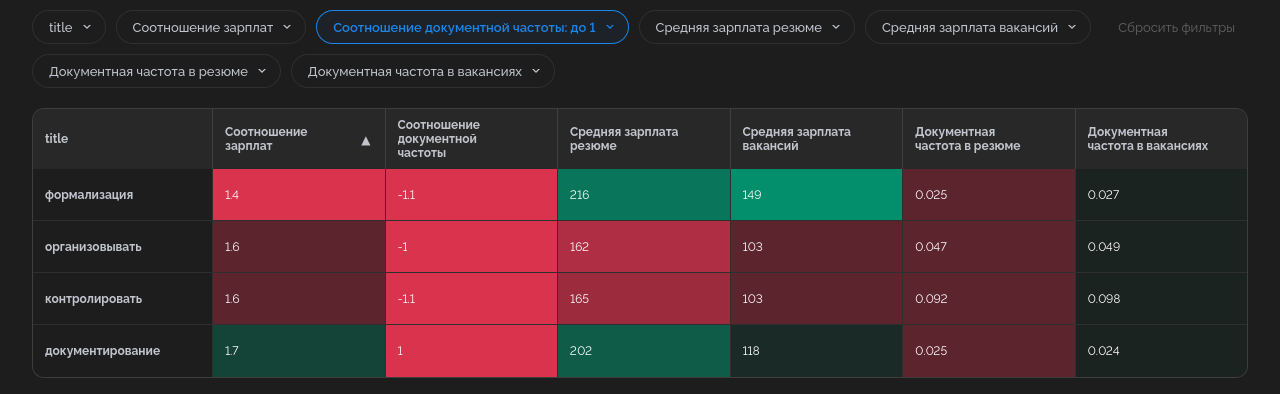Image resolution: width=1280 pixels, height=394 pixels.
Task: Click frequency ratio "-1.1" in контролировать row
Action: [472, 299]
